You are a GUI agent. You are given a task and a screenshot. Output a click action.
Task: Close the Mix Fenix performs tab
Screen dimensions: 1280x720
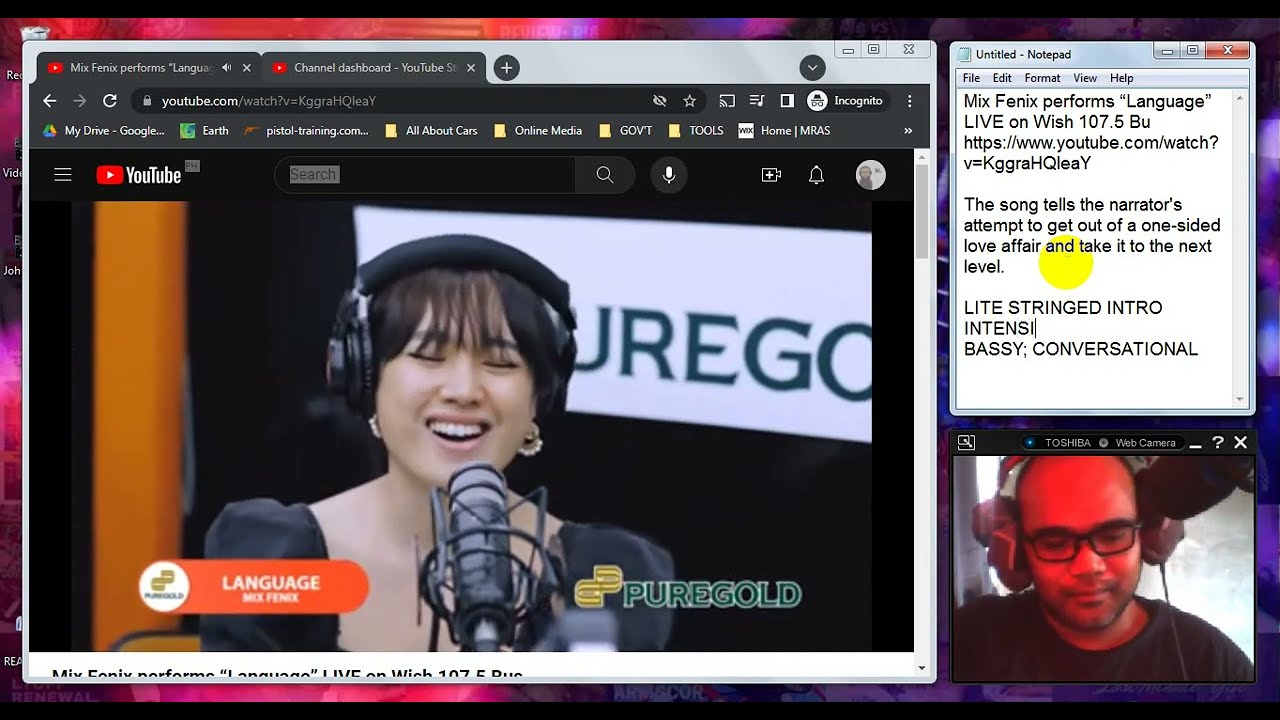247,68
